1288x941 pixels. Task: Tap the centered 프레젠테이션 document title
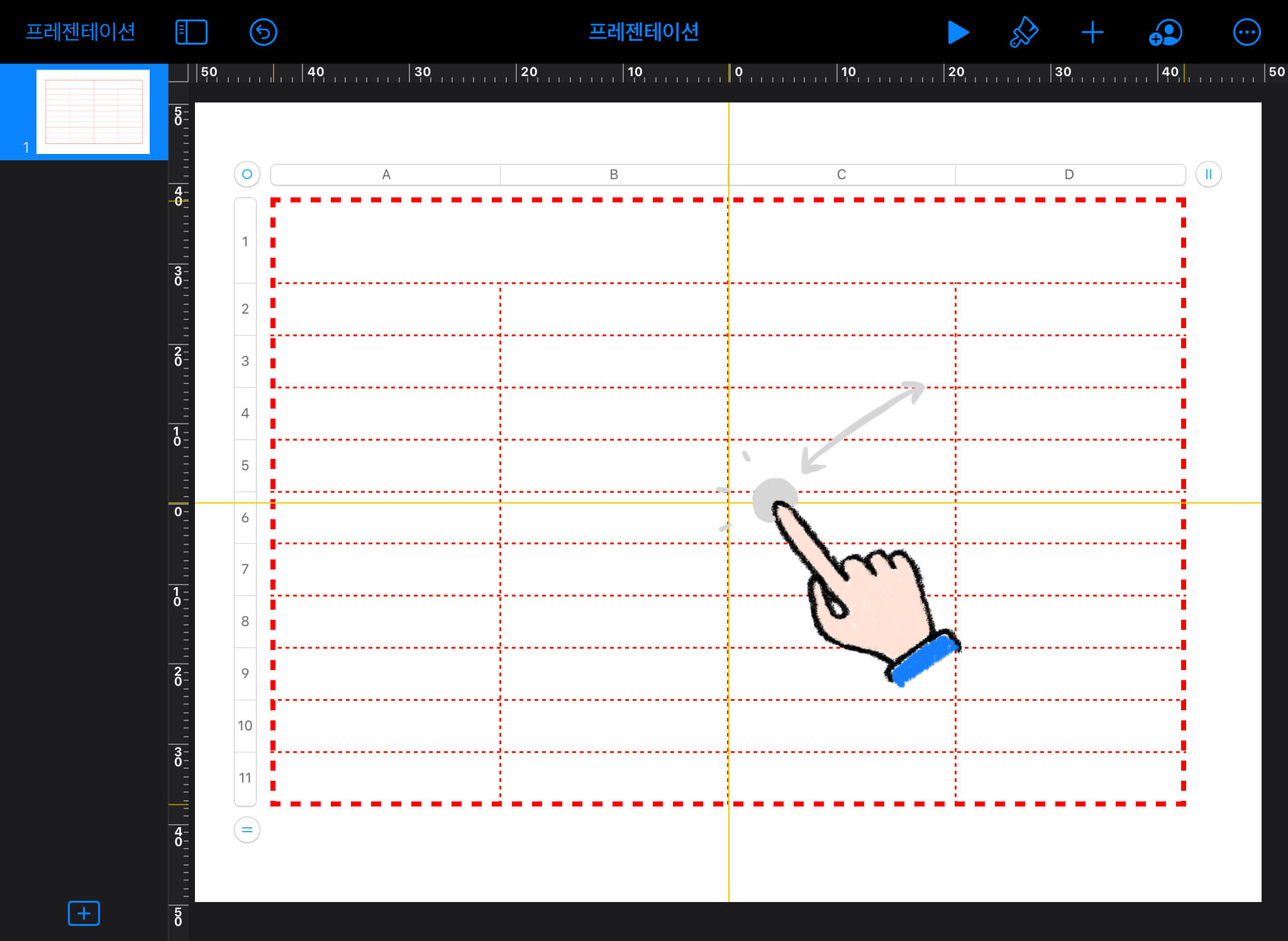pyautogui.click(x=643, y=31)
